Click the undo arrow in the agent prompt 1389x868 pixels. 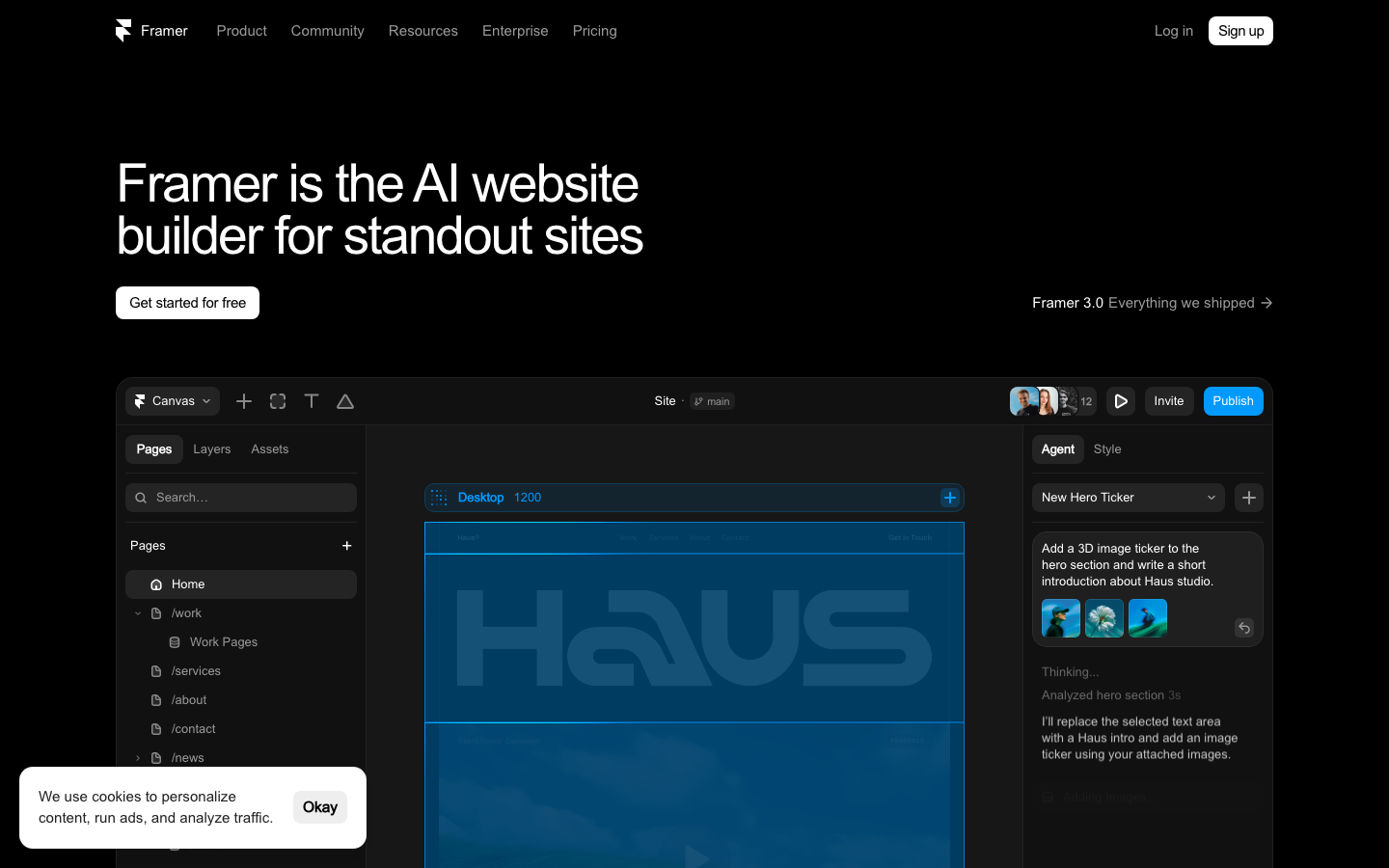(1244, 628)
